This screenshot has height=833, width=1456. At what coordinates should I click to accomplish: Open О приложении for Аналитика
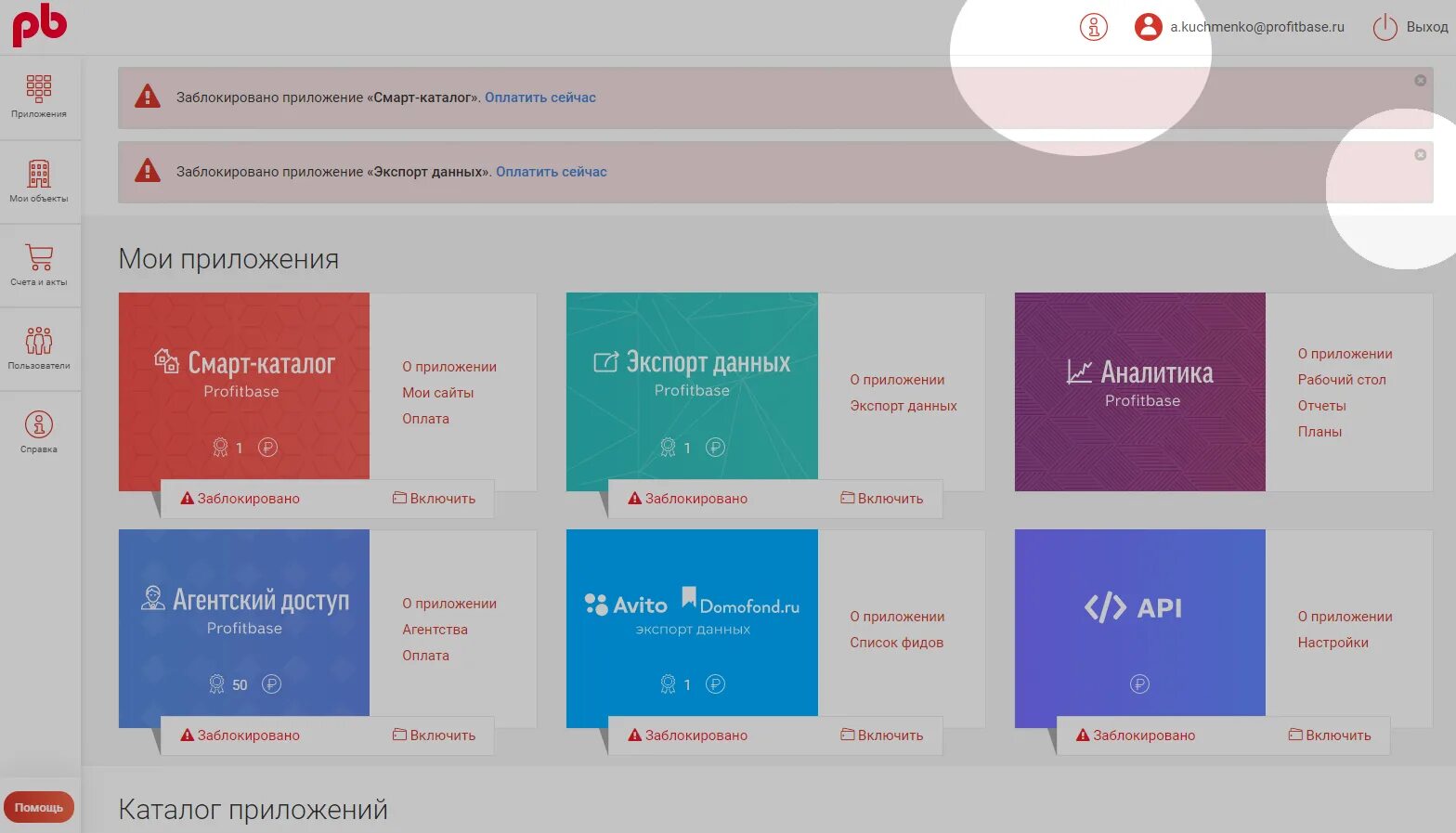click(1345, 354)
